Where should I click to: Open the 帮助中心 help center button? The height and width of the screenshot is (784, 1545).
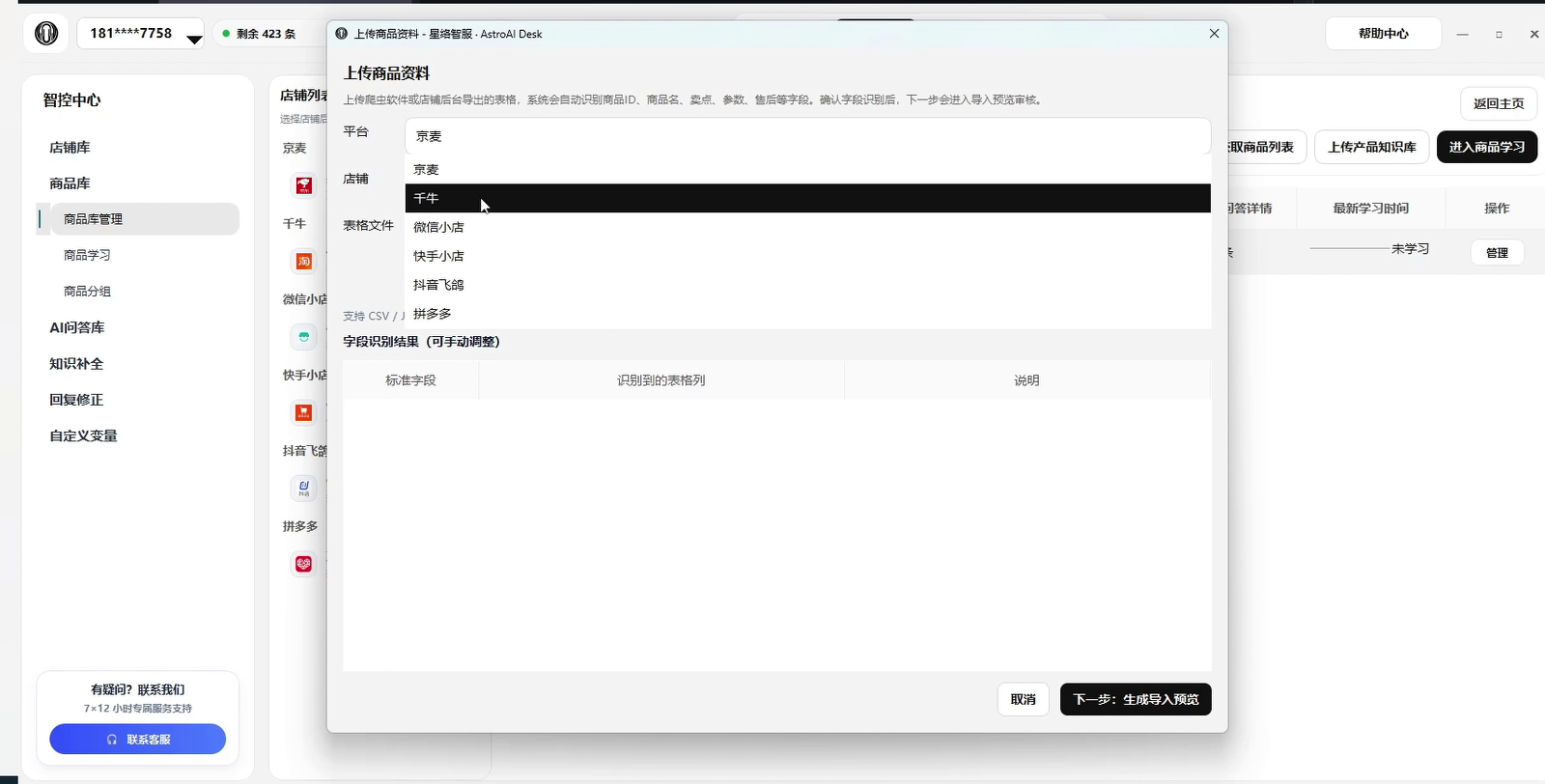[x=1383, y=34]
